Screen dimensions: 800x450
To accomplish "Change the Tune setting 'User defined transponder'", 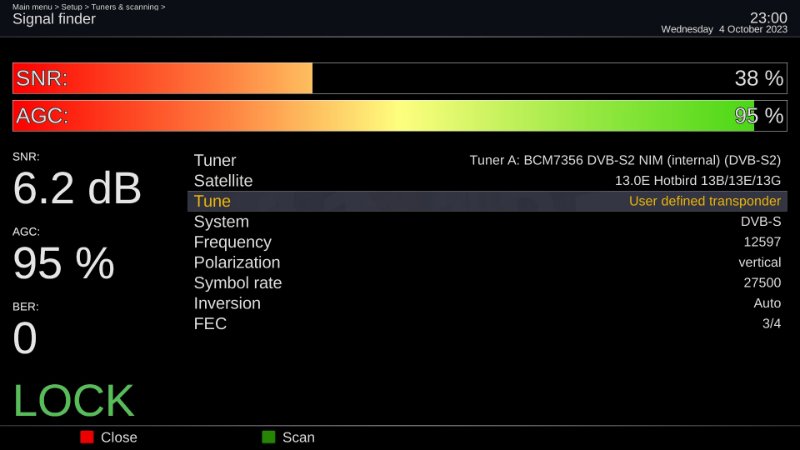I will pos(704,201).
